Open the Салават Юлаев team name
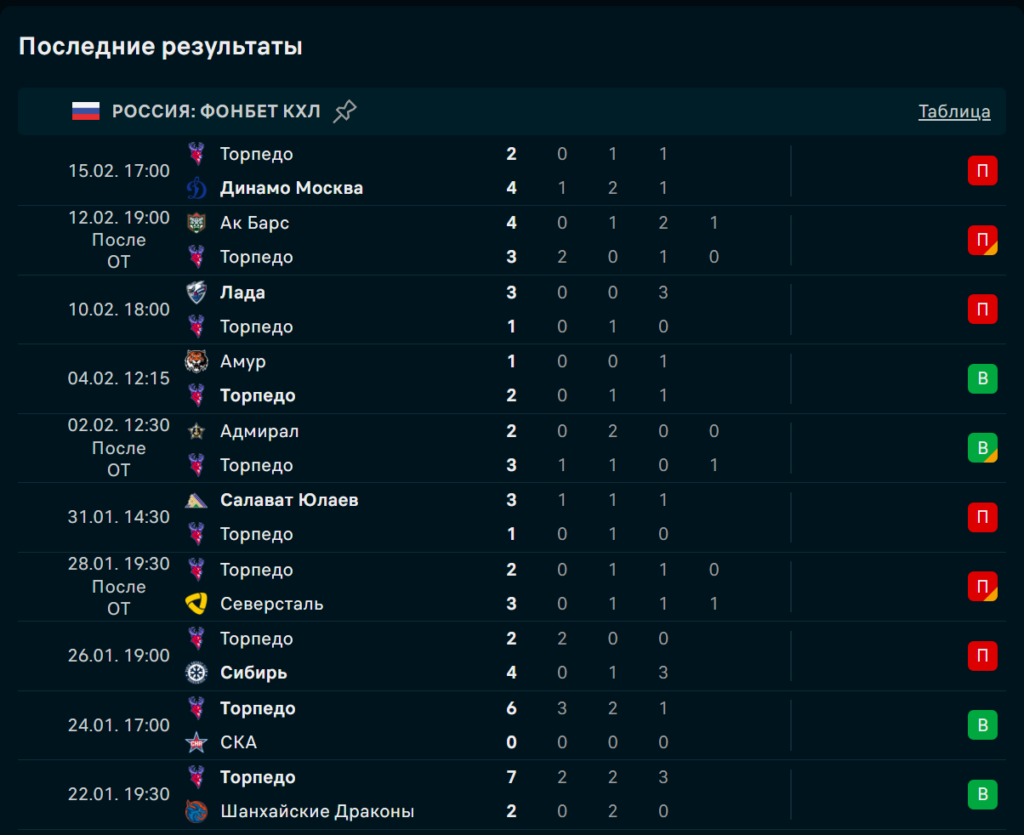Viewport: 1024px width, 835px height. [x=289, y=500]
